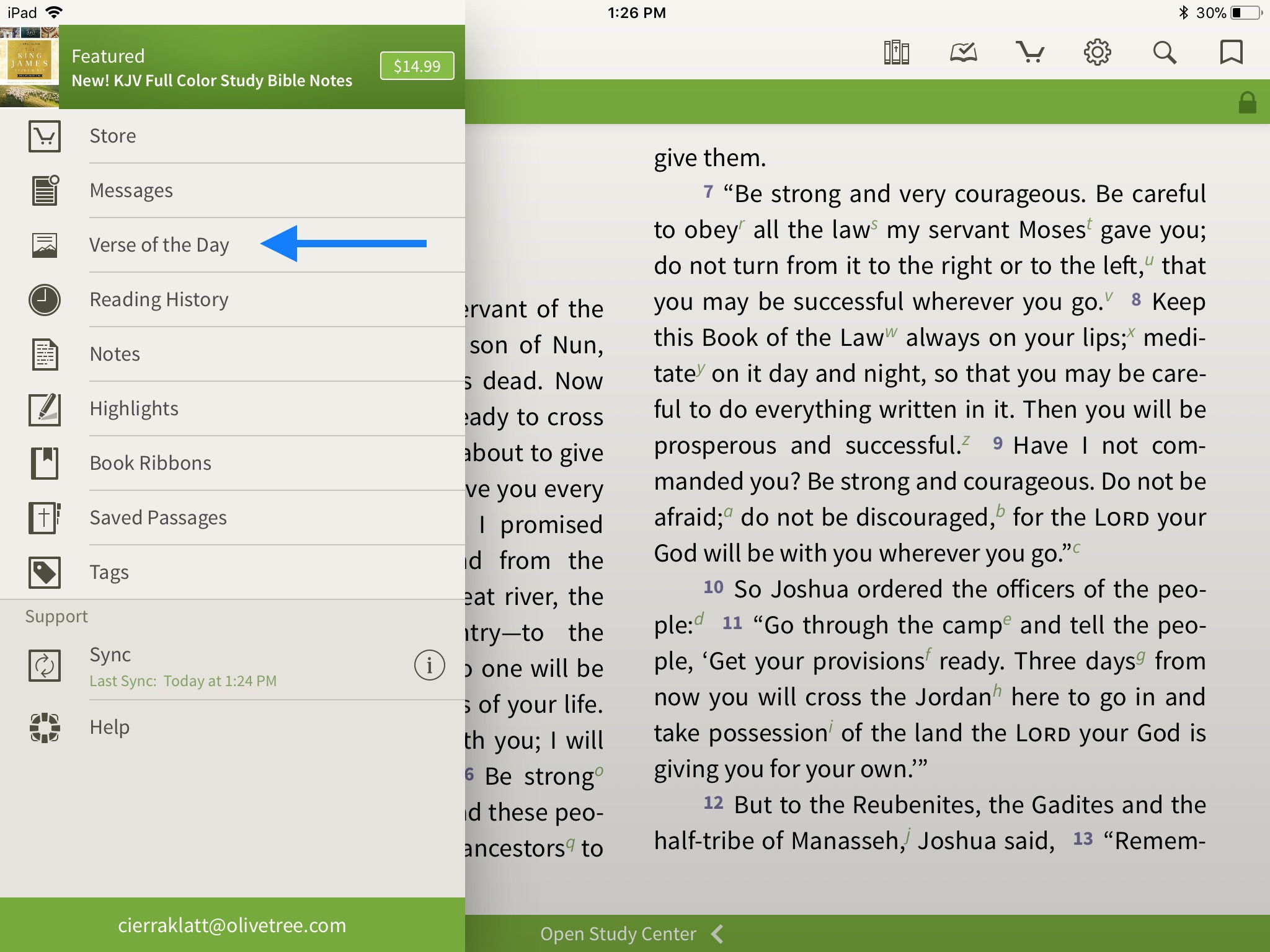The image size is (1270, 952).
Task: Open Reading History
Action: pos(233,300)
